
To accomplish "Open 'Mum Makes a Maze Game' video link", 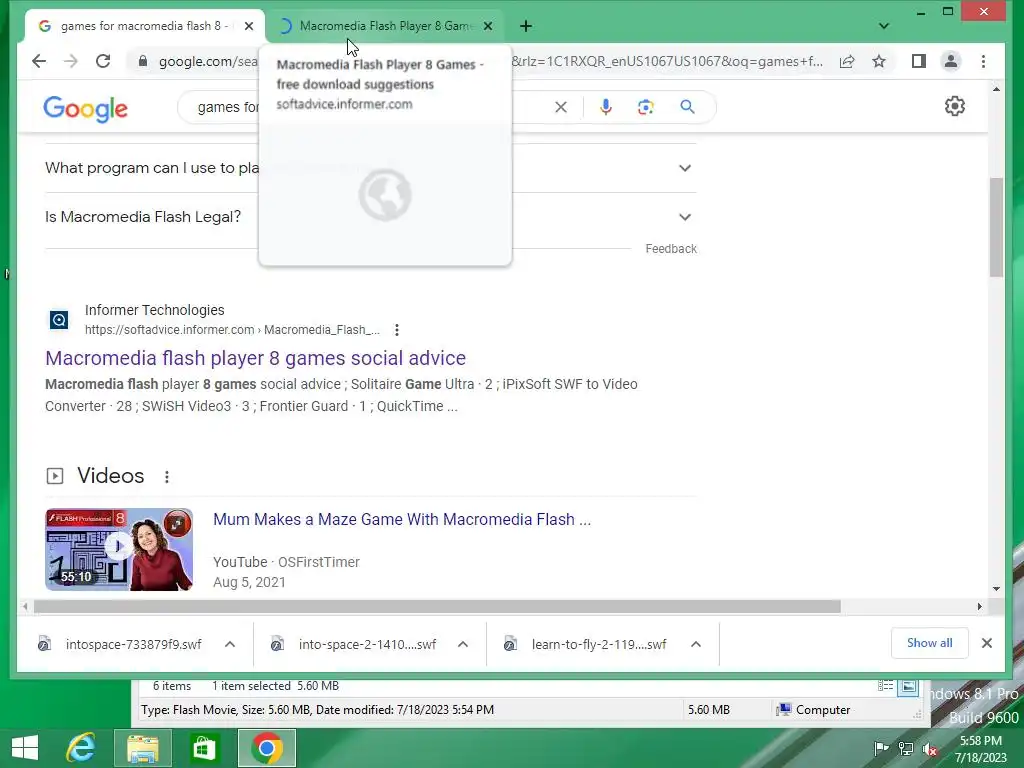I will pyautogui.click(x=402, y=519).
